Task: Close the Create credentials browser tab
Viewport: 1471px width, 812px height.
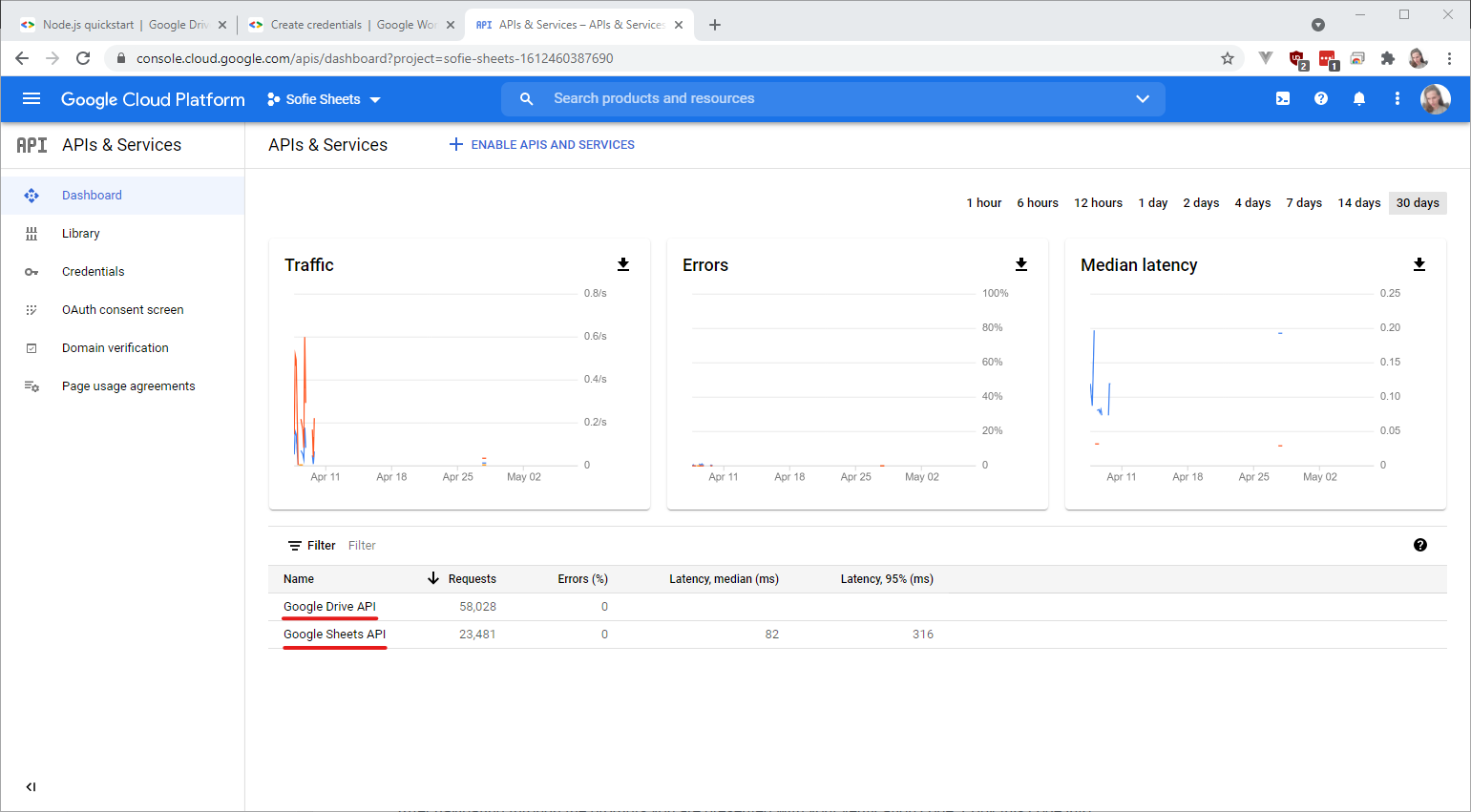Action: click(451, 25)
